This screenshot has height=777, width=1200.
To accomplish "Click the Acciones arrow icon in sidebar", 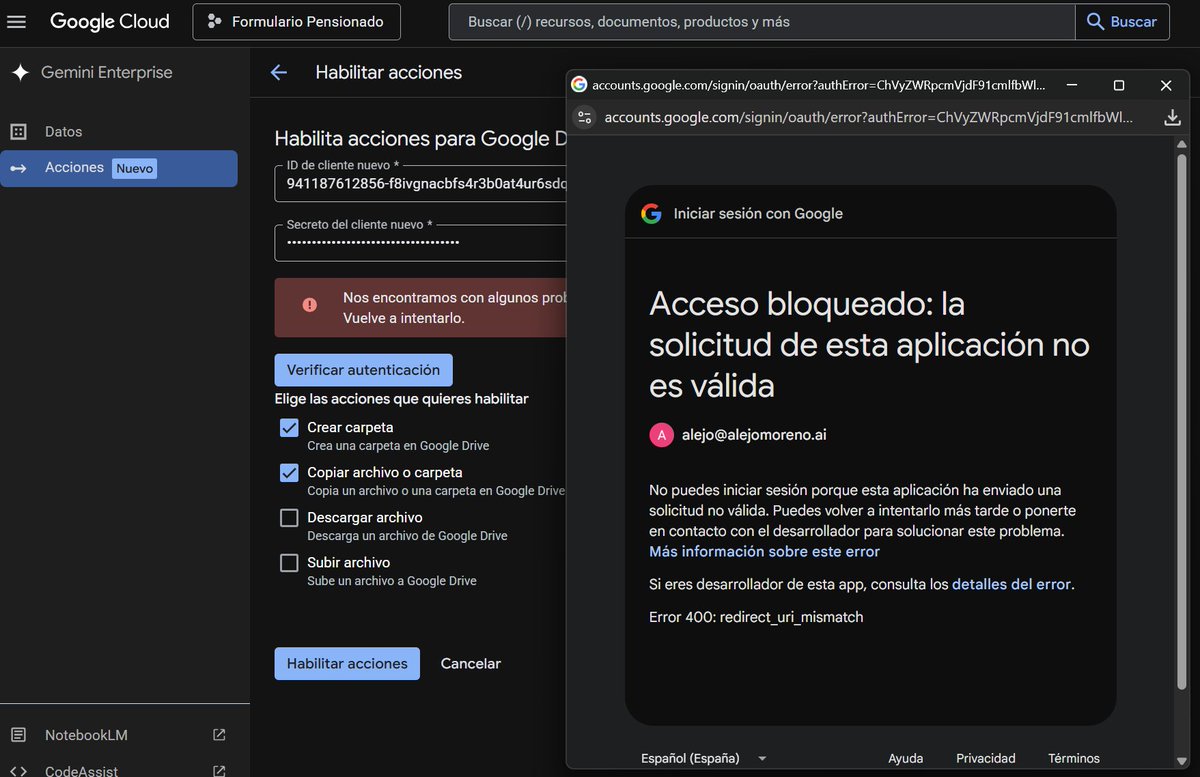I will [x=18, y=168].
